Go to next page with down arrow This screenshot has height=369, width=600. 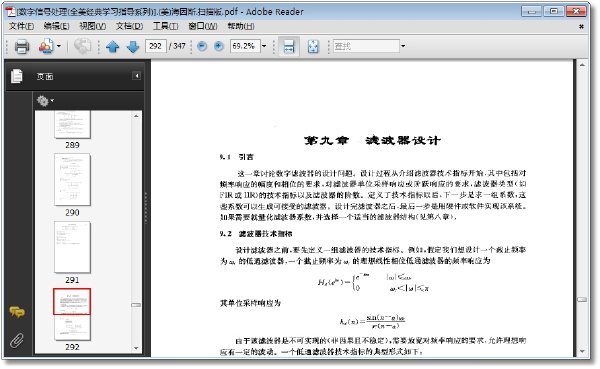(133, 47)
